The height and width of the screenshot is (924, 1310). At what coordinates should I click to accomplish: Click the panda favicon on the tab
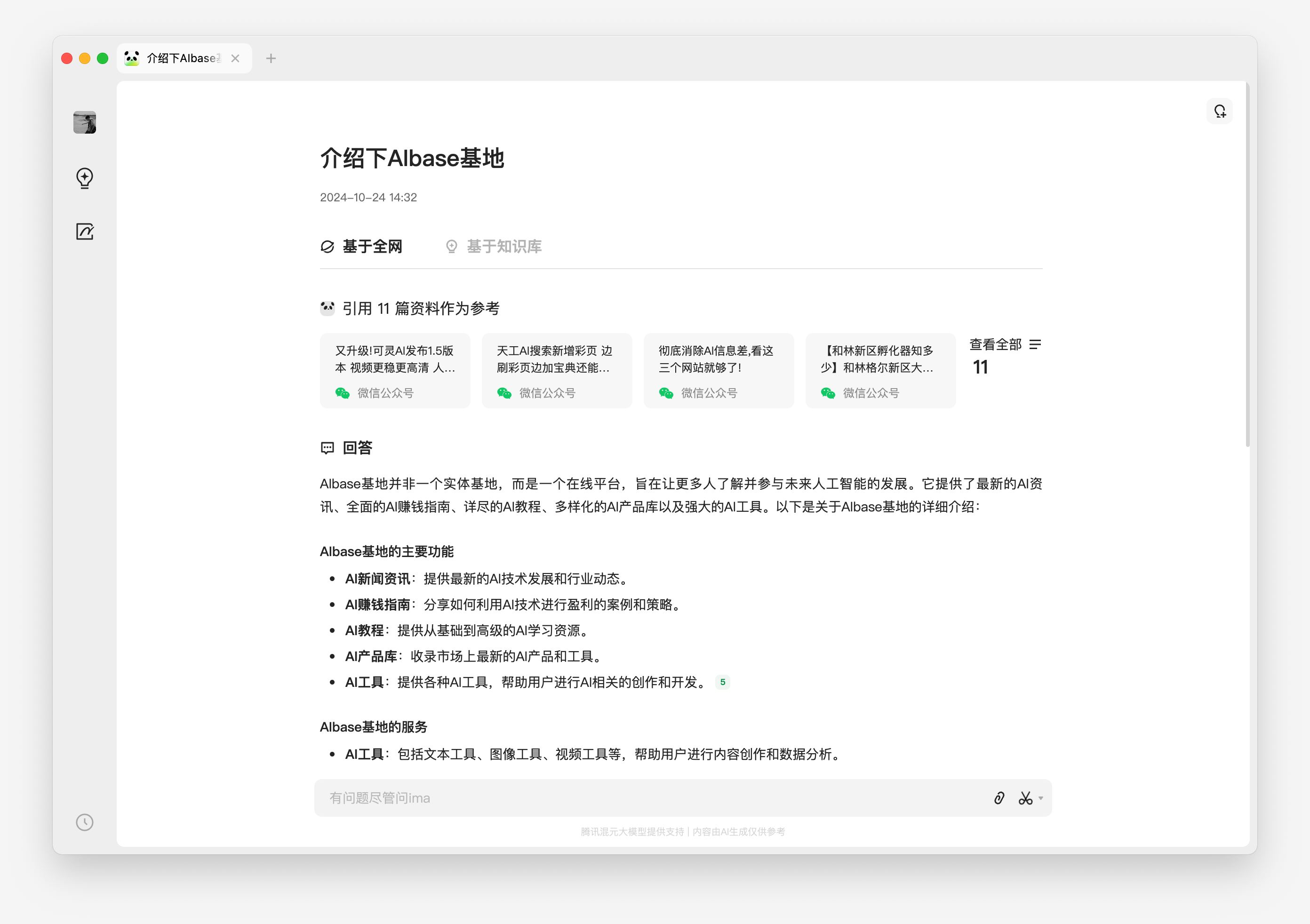coord(132,58)
